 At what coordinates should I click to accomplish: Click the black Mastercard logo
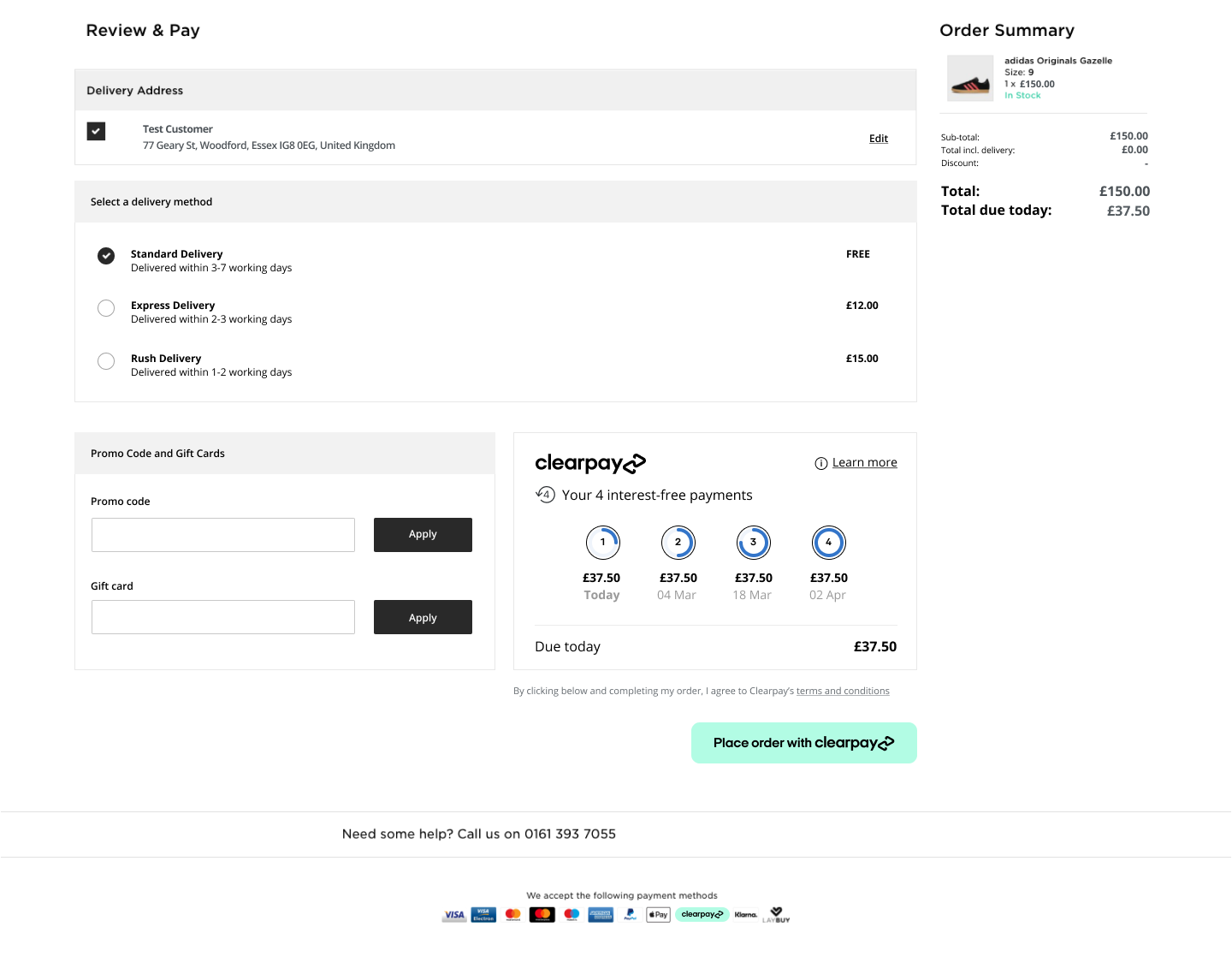tap(542, 915)
